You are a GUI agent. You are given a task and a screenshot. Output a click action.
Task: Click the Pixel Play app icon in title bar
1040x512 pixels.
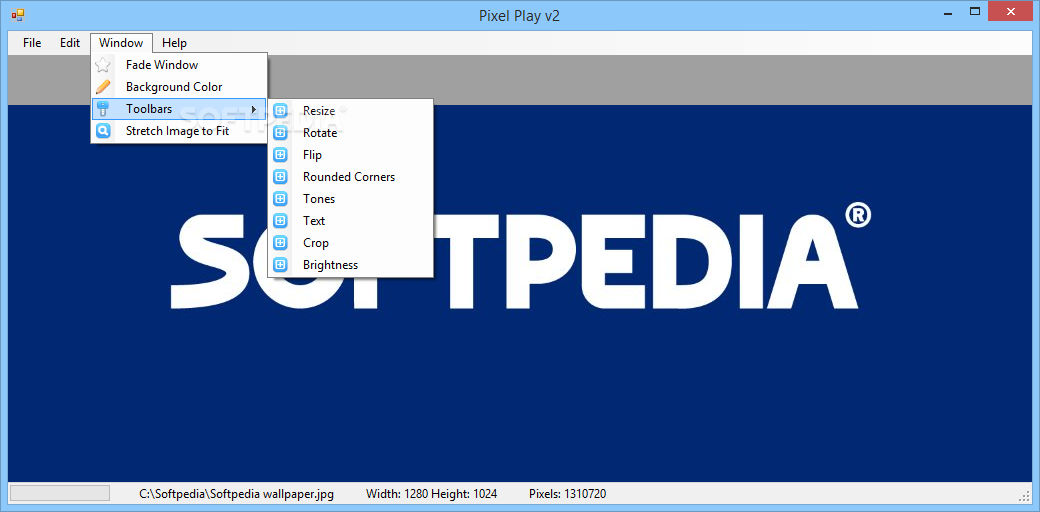coord(17,15)
